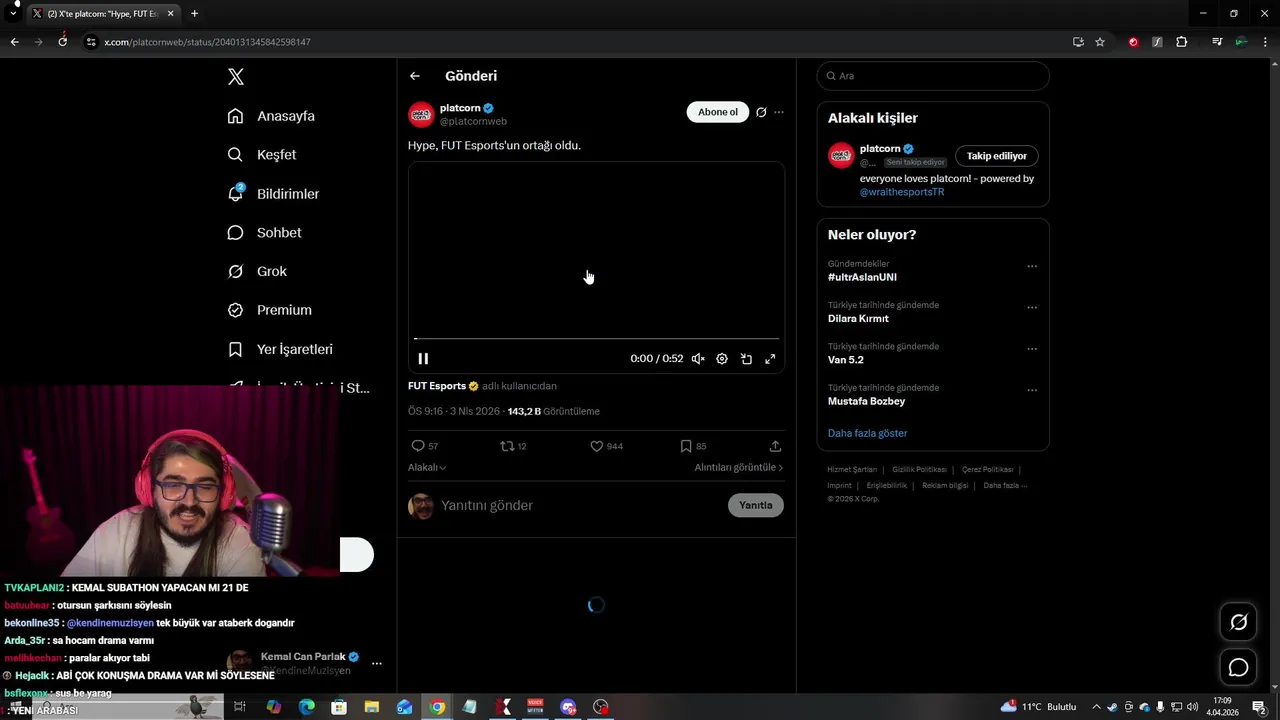Viewport: 1280px width, 720px height.
Task: Click the X logo in the sidebar
Action: point(236,77)
